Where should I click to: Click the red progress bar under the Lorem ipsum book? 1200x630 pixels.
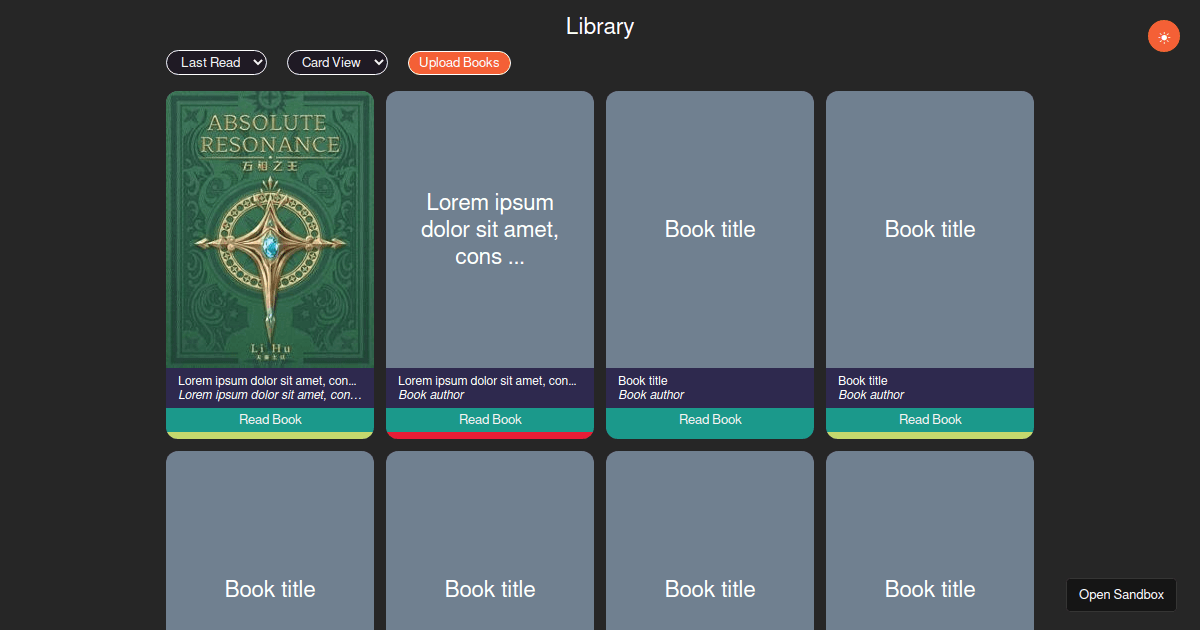click(x=489, y=432)
